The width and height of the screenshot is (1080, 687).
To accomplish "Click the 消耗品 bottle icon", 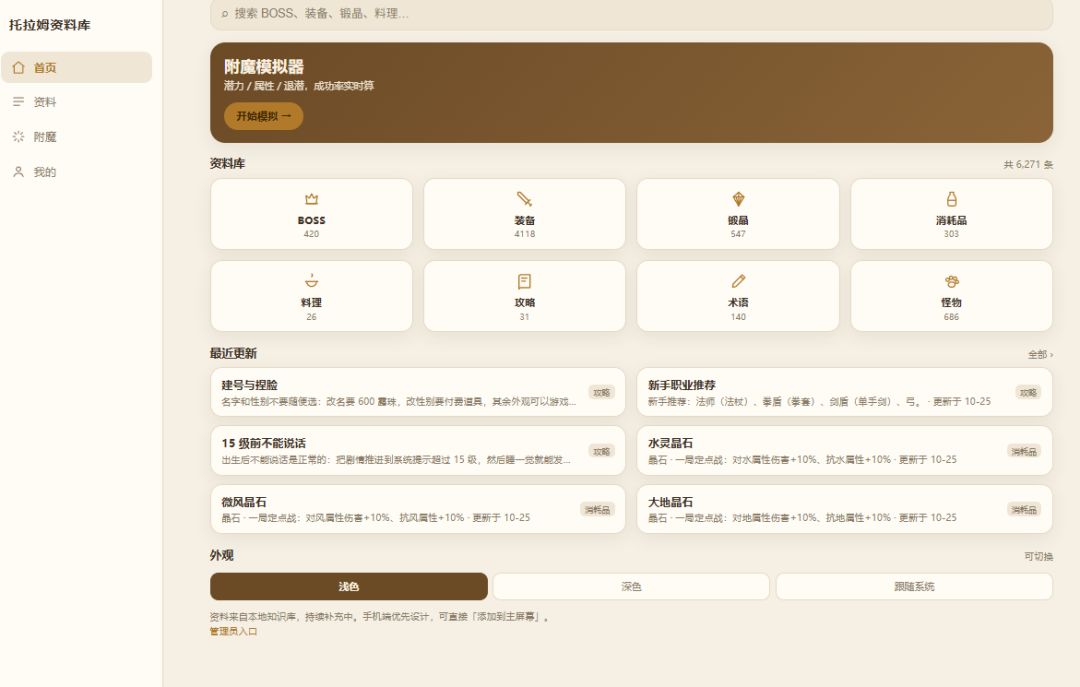I will (x=951, y=199).
